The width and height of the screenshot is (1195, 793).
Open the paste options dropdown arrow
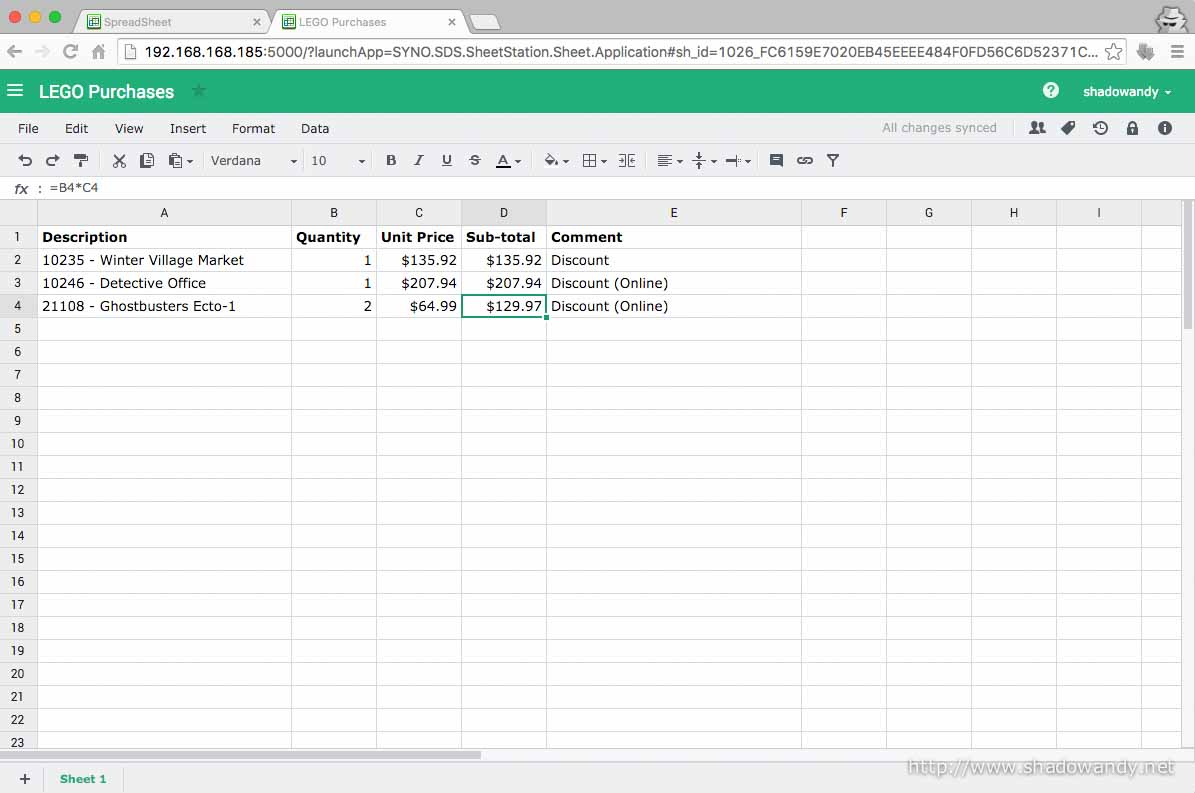click(x=190, y=161)
